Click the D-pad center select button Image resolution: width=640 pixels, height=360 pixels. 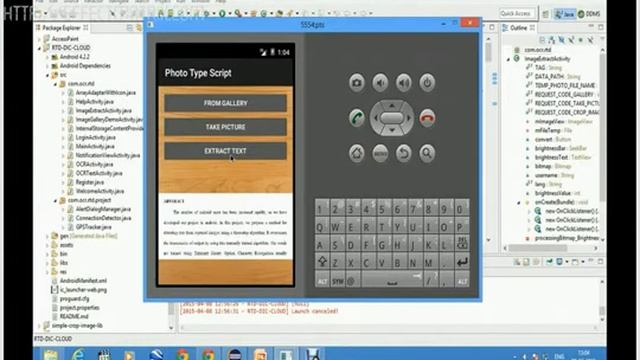pyautogui.click(x=392, y=118)
